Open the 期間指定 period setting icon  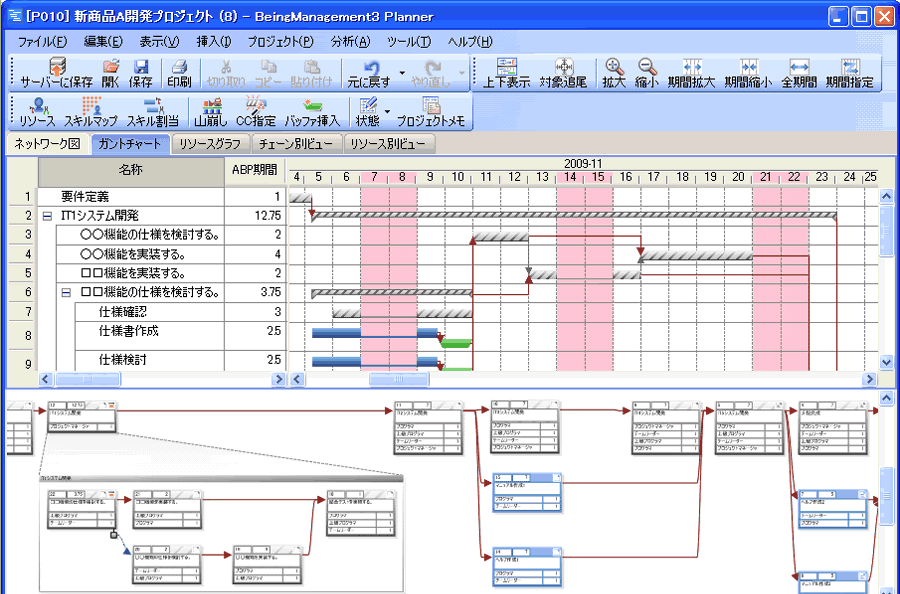[x=849, y=73]
